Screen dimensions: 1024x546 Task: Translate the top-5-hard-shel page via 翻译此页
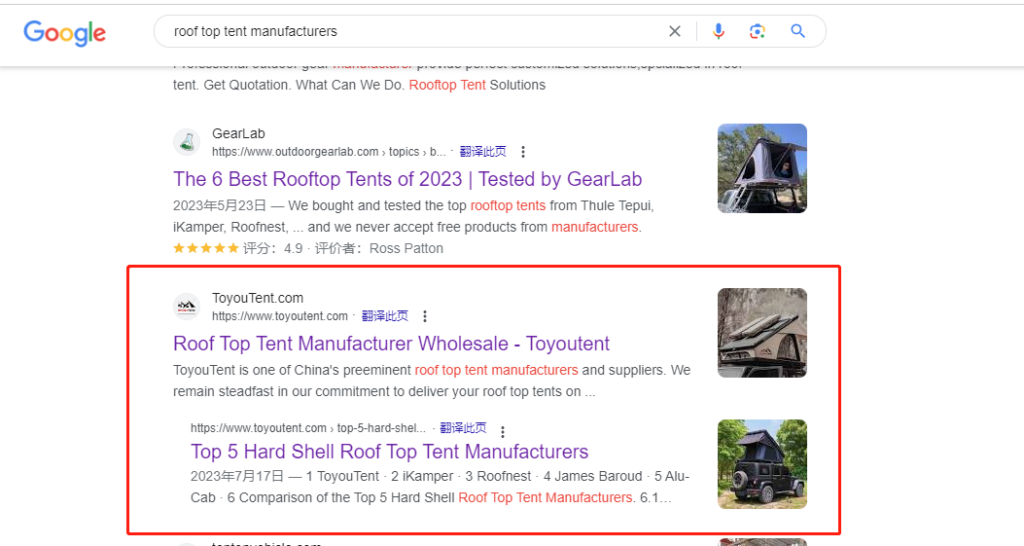(x=463, y=428)
